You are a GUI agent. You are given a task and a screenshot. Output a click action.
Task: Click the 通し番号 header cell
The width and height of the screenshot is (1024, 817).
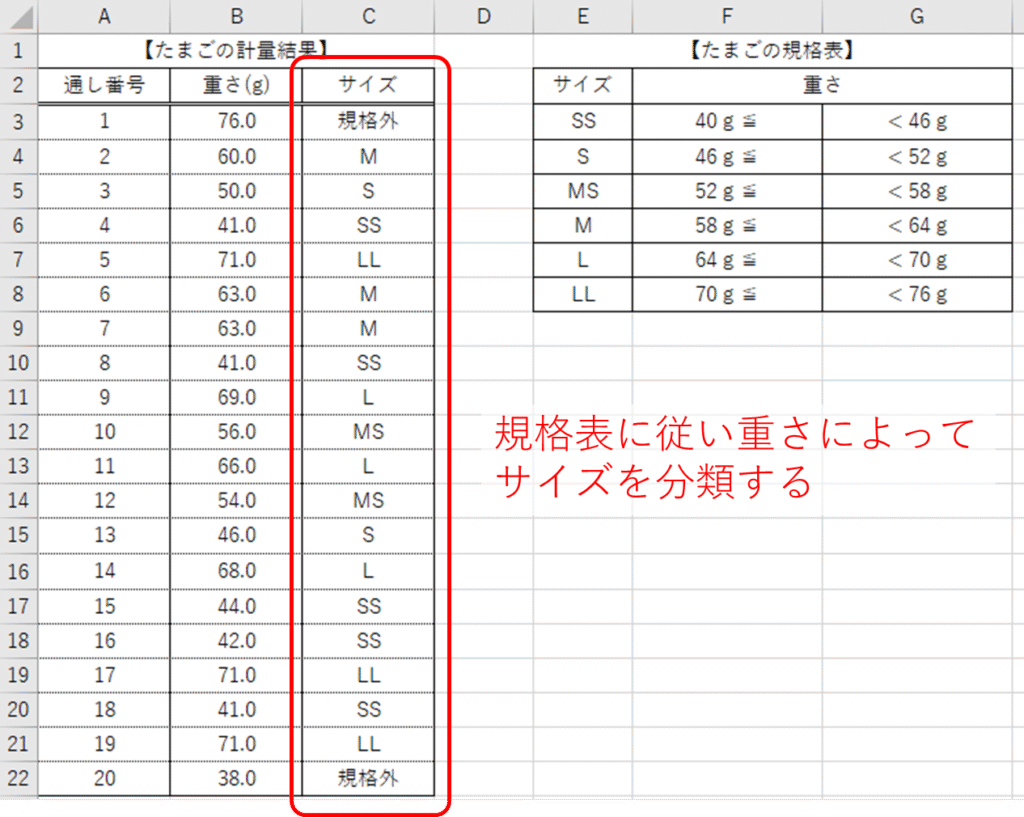pyautogui.click(x=104, y=85)
